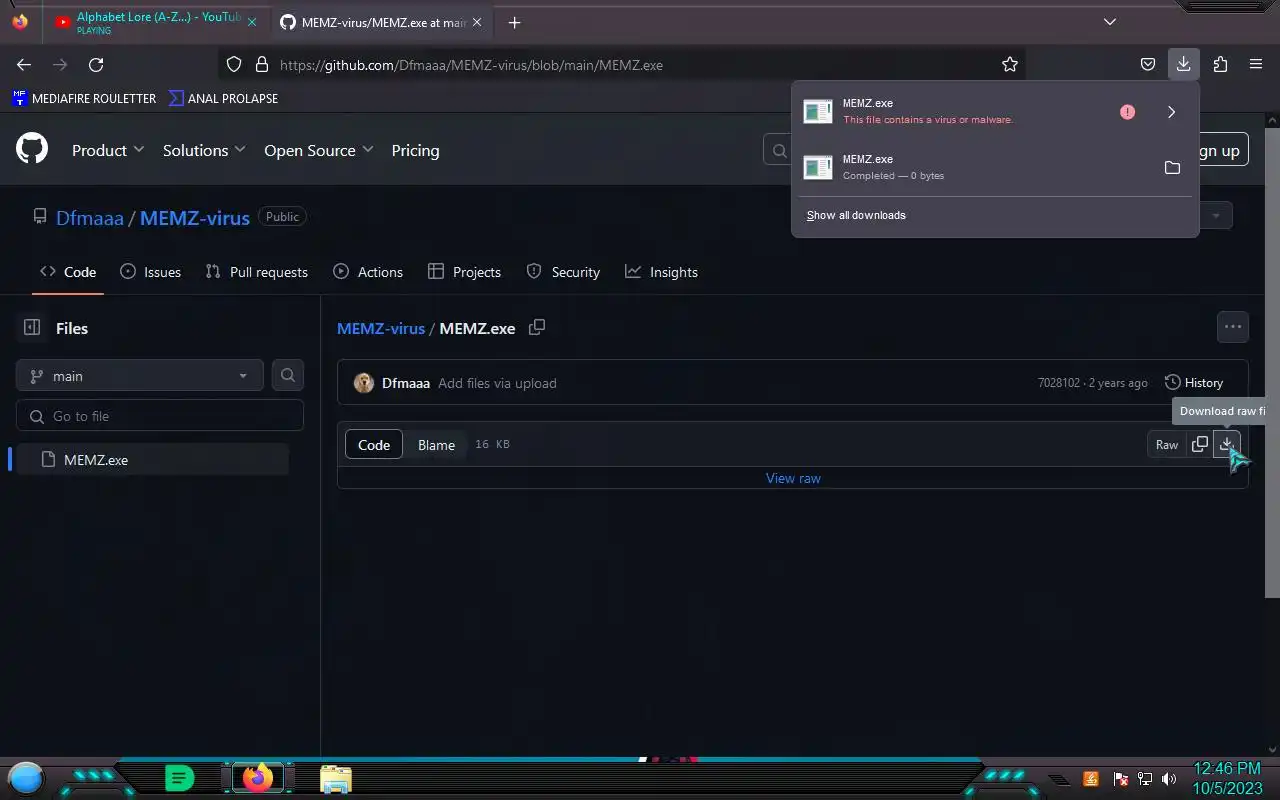This screenshot has height=800, width=1280.
Task: Expand the list all tabs chevron
Action: [1110, 21]
